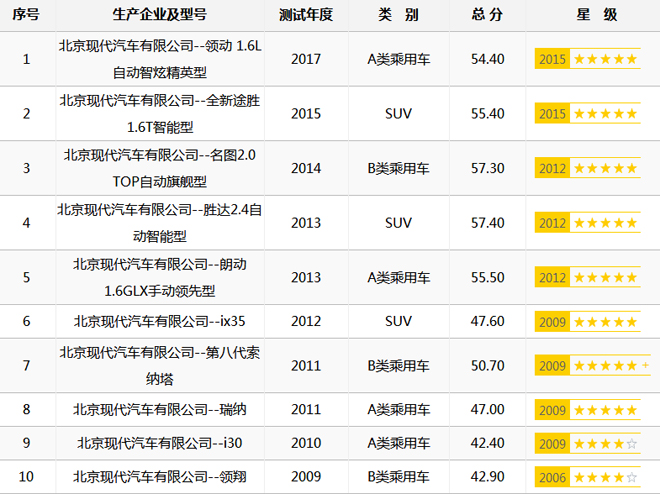
Task: Click the row number 4 cell
Action: pos(26,223)
